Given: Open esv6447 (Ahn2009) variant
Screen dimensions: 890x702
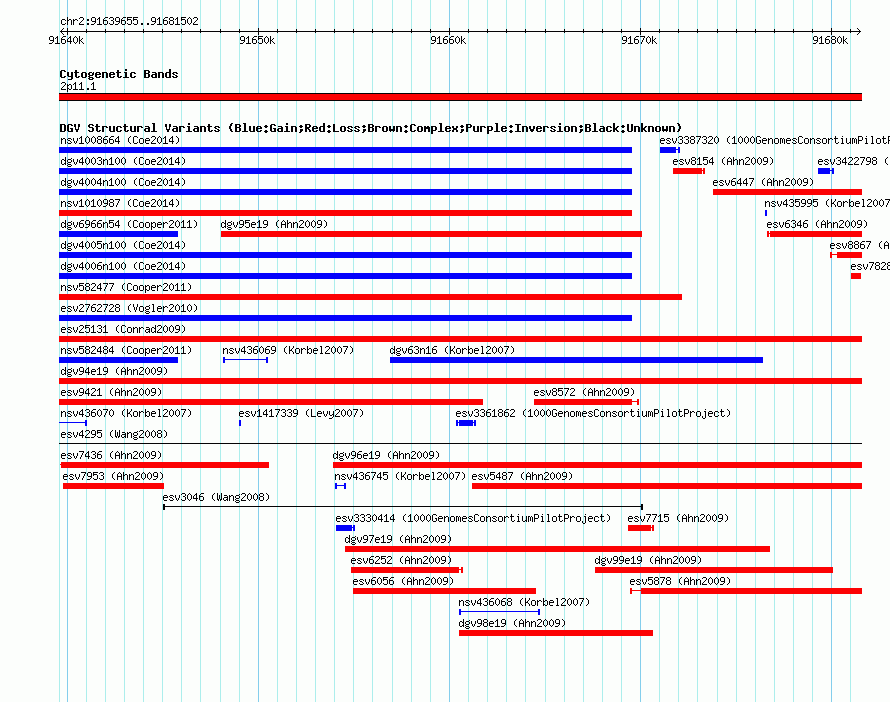Looking at the screenshot, I should [x=787, y=192].
